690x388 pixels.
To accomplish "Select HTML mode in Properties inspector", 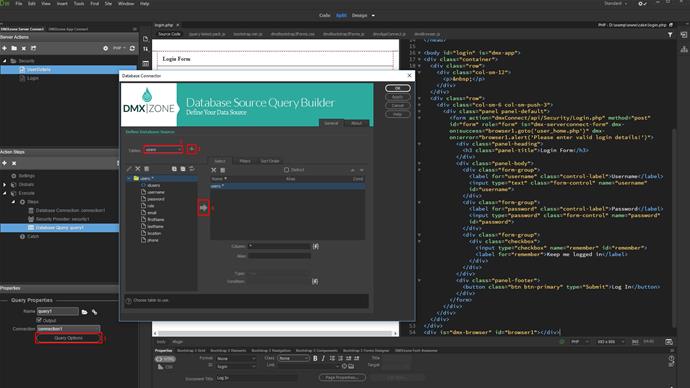I will pos(165,359).
